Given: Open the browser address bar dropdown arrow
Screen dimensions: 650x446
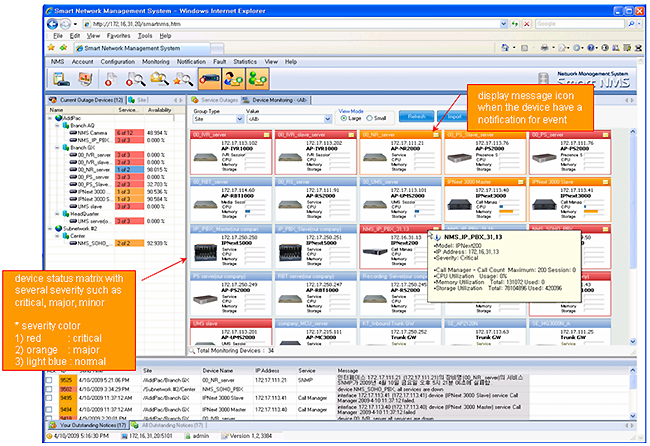Looking at the screenshot, I should [x=503, y=24].
